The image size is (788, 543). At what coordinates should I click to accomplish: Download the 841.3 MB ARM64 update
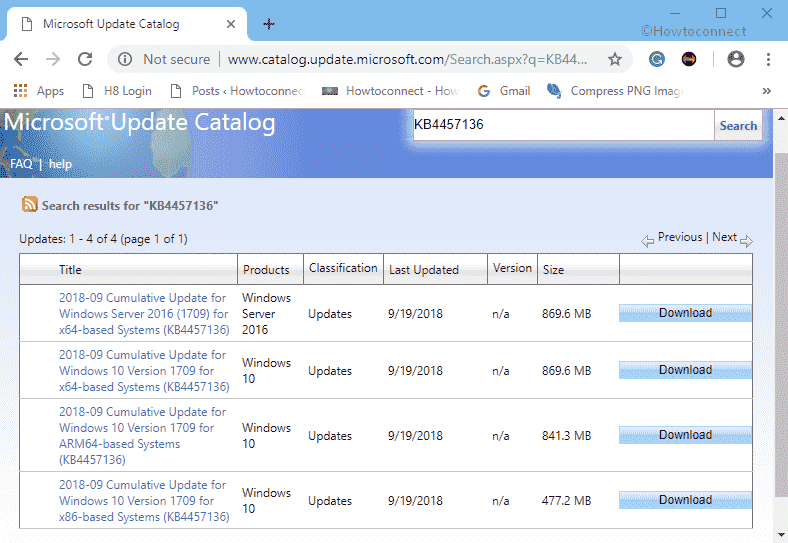coord(685,434)
